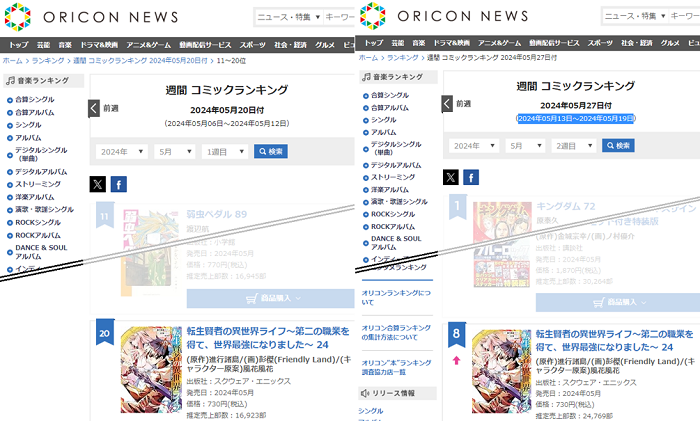Click ホーム breadcrumb on 05月20日付 page

coord(12,61)
